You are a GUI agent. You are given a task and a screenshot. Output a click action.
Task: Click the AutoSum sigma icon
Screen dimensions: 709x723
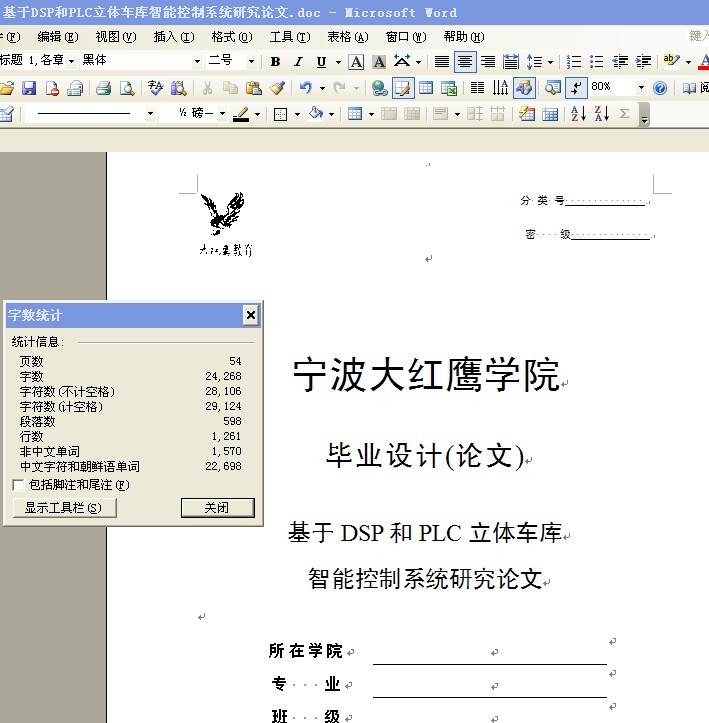[x=624, y=113]
